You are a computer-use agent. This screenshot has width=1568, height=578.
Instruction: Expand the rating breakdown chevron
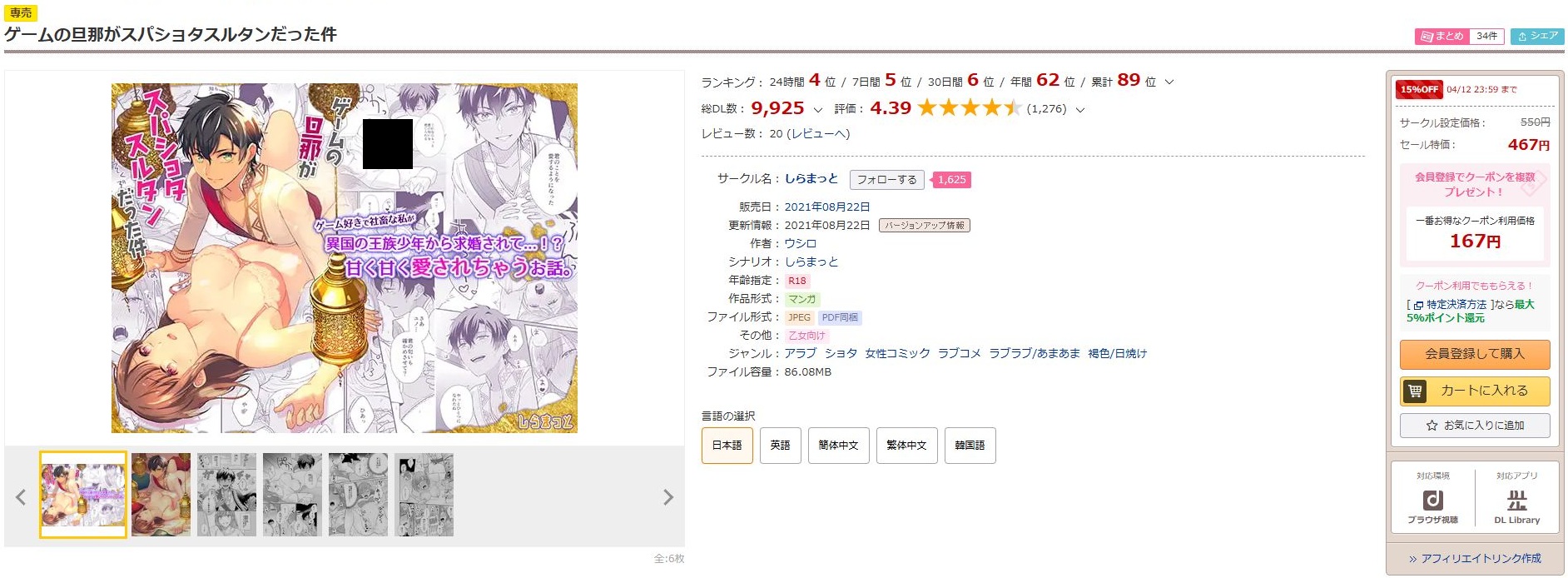point(1080,109)
